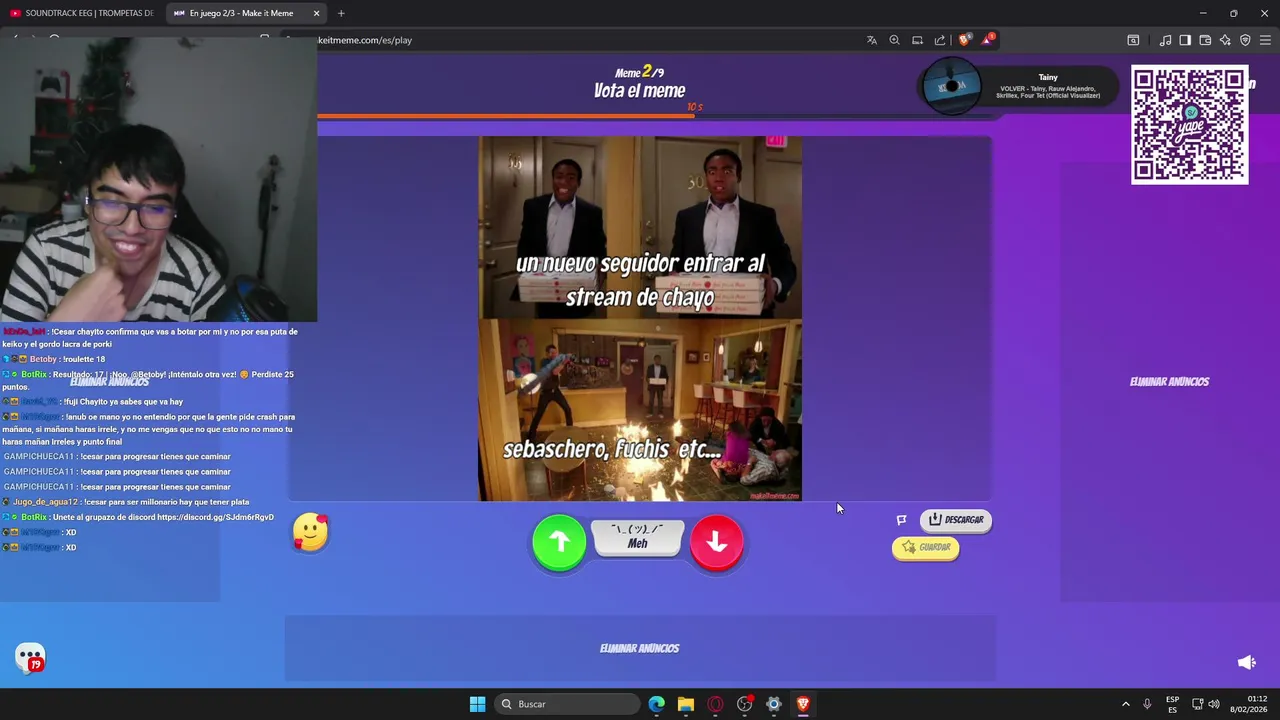Screen dimensions: 1280x720
Task: Click the Brave icon in taskbar
Action: pyautogui.click(x=803, y=704)
